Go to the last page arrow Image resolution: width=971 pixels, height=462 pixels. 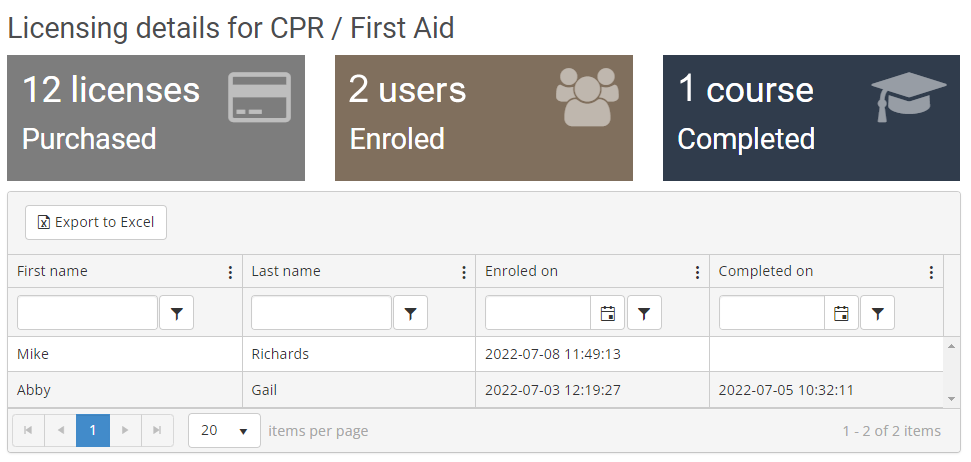coord(157,431)
